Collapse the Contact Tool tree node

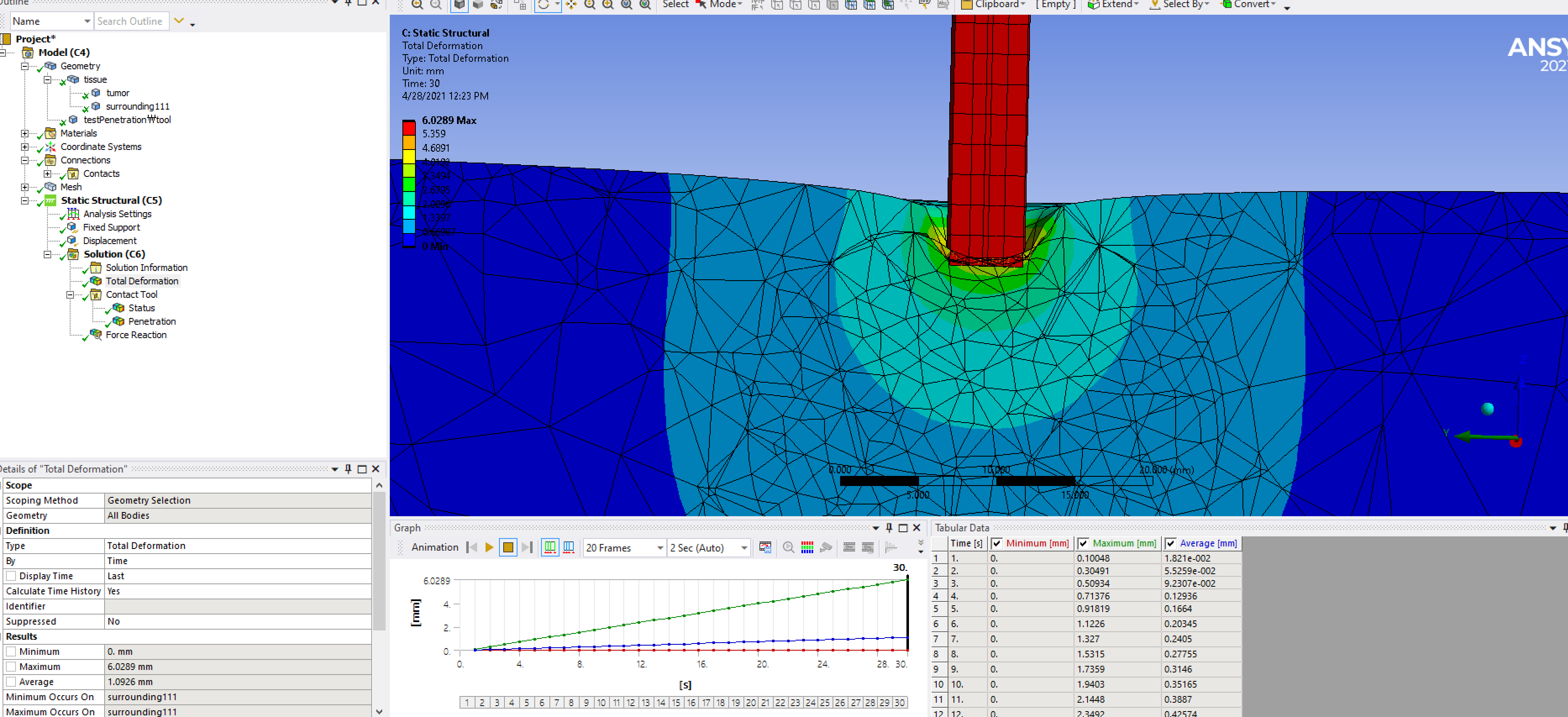70,294
